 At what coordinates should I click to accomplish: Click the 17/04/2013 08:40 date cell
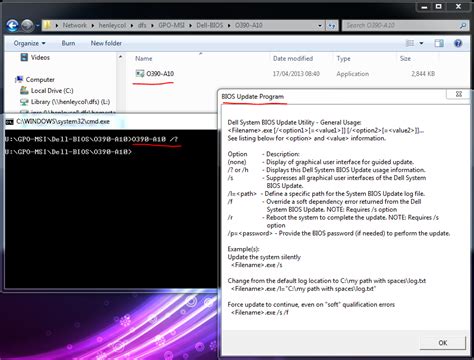click(296, 74)
